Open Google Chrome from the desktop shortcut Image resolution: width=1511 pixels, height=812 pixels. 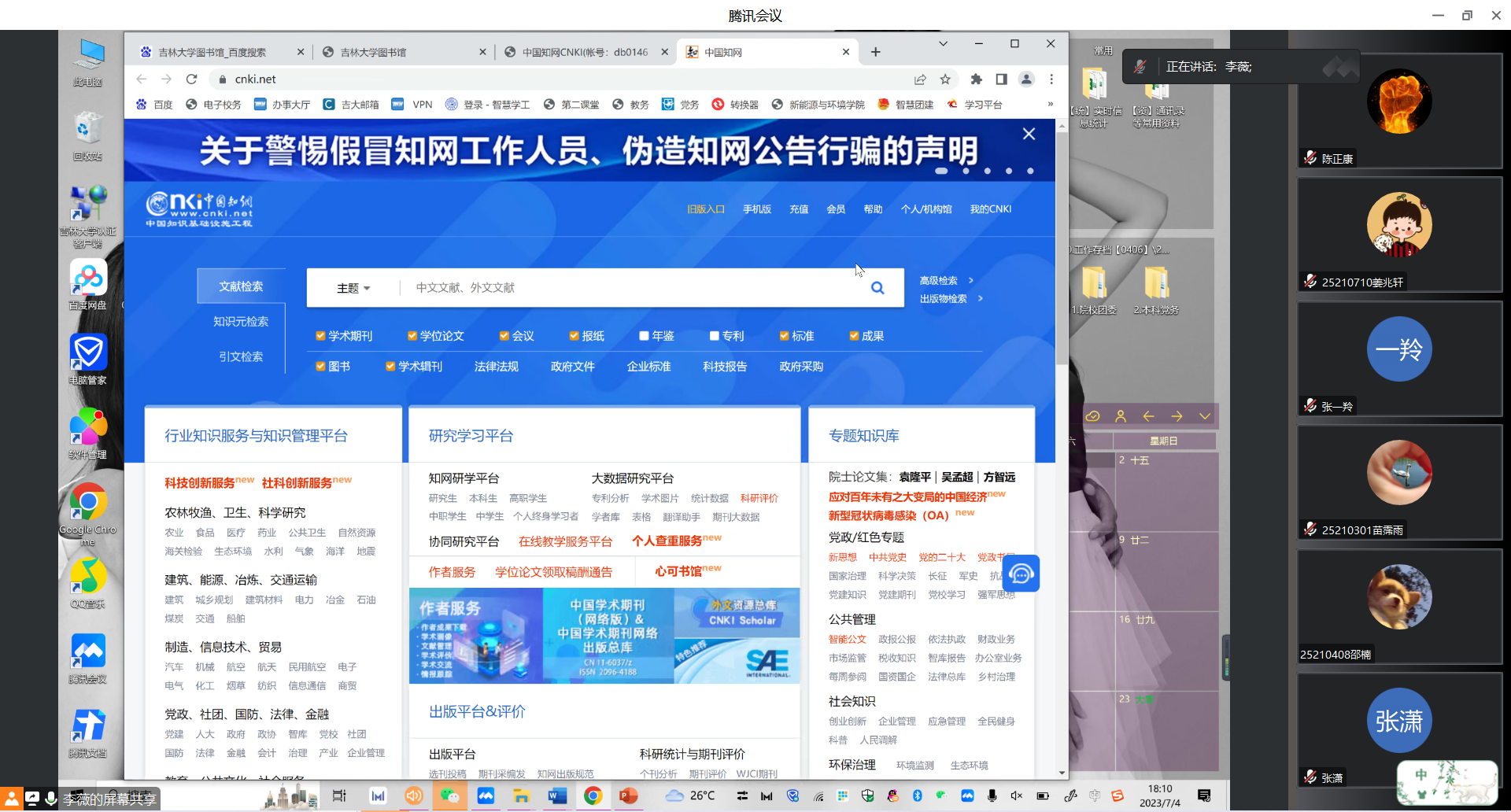pos(88,504)
